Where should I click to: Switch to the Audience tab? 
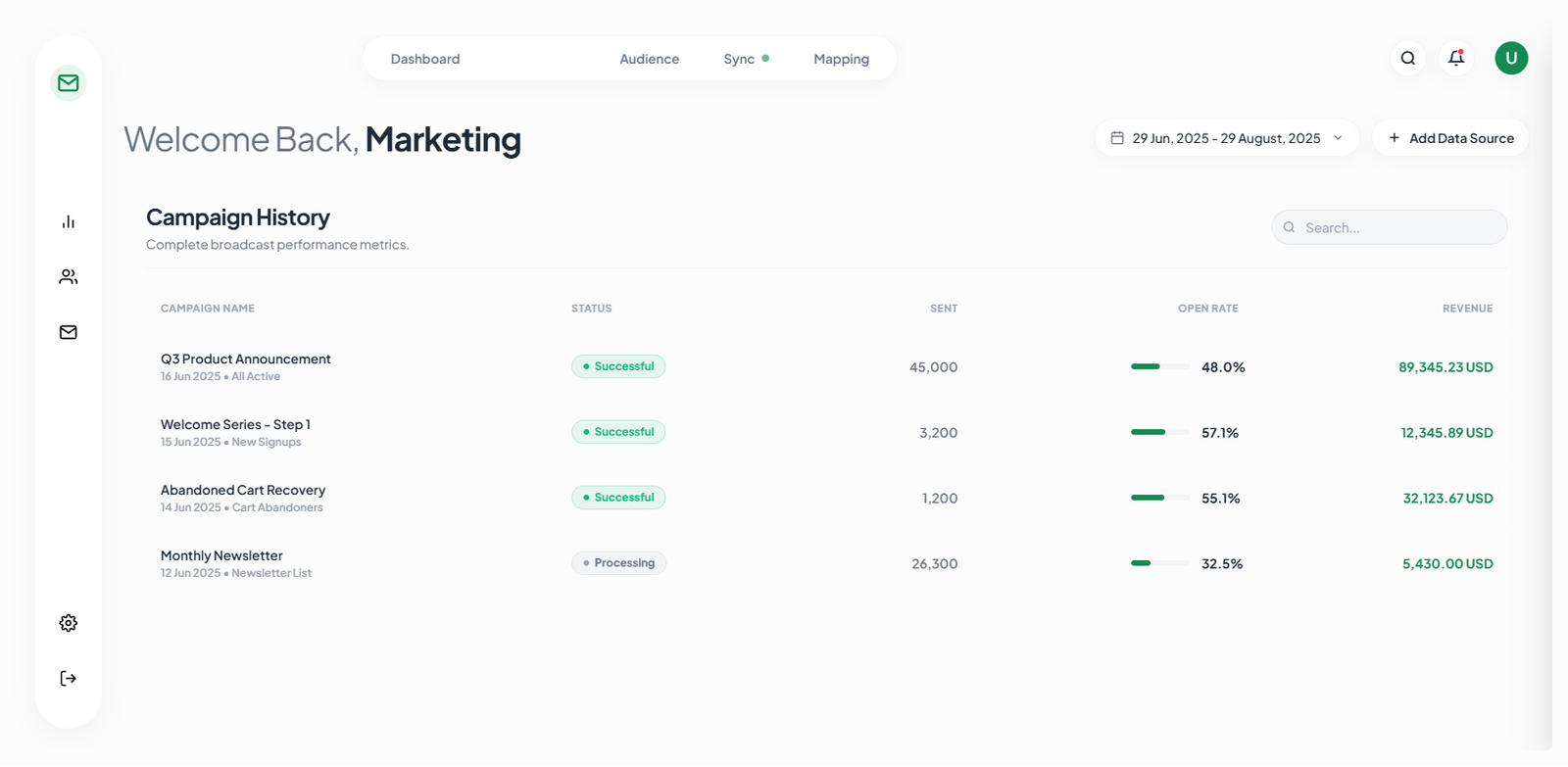click(x=650, y=59)
